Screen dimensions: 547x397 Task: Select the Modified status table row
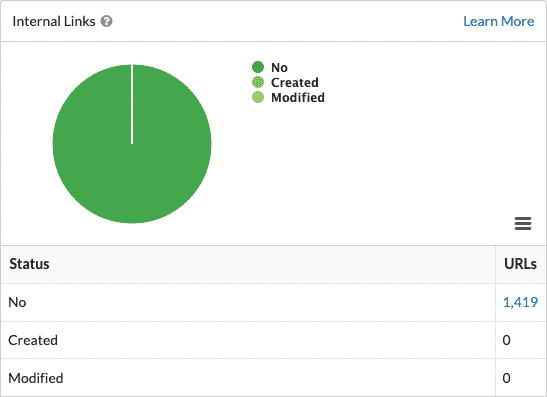coord(274,378)
